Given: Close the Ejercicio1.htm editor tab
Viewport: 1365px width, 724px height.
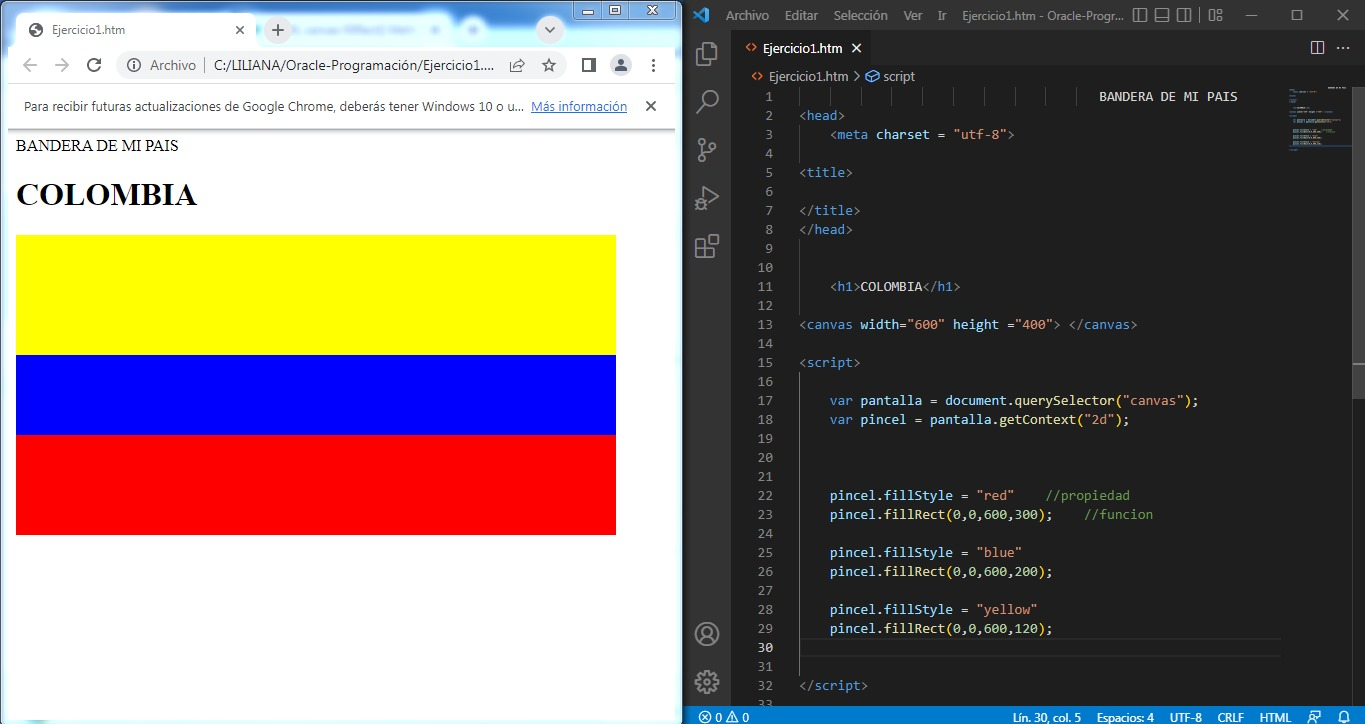Looking at the screenshot, I should click(856, 48).
